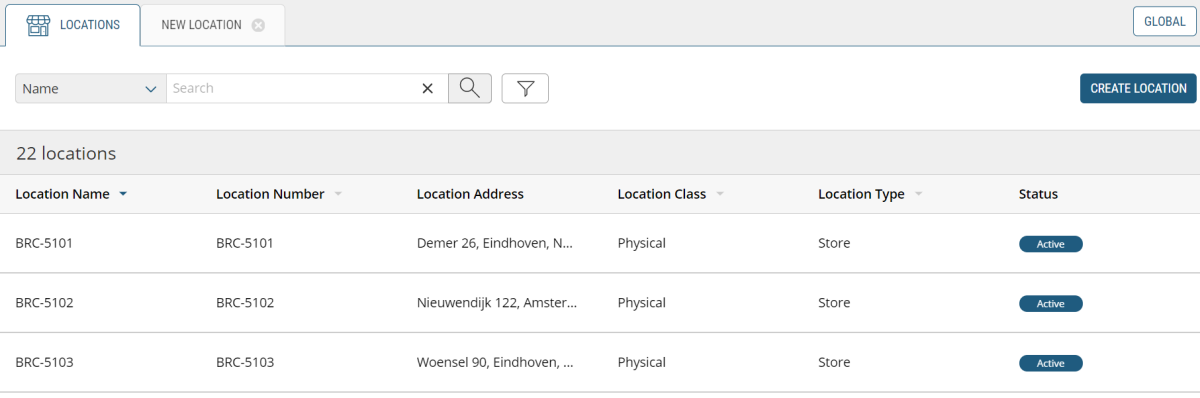Expand the Name search criteria dropdown
The image size is (1200, 398).
click(x=90, y=88)
